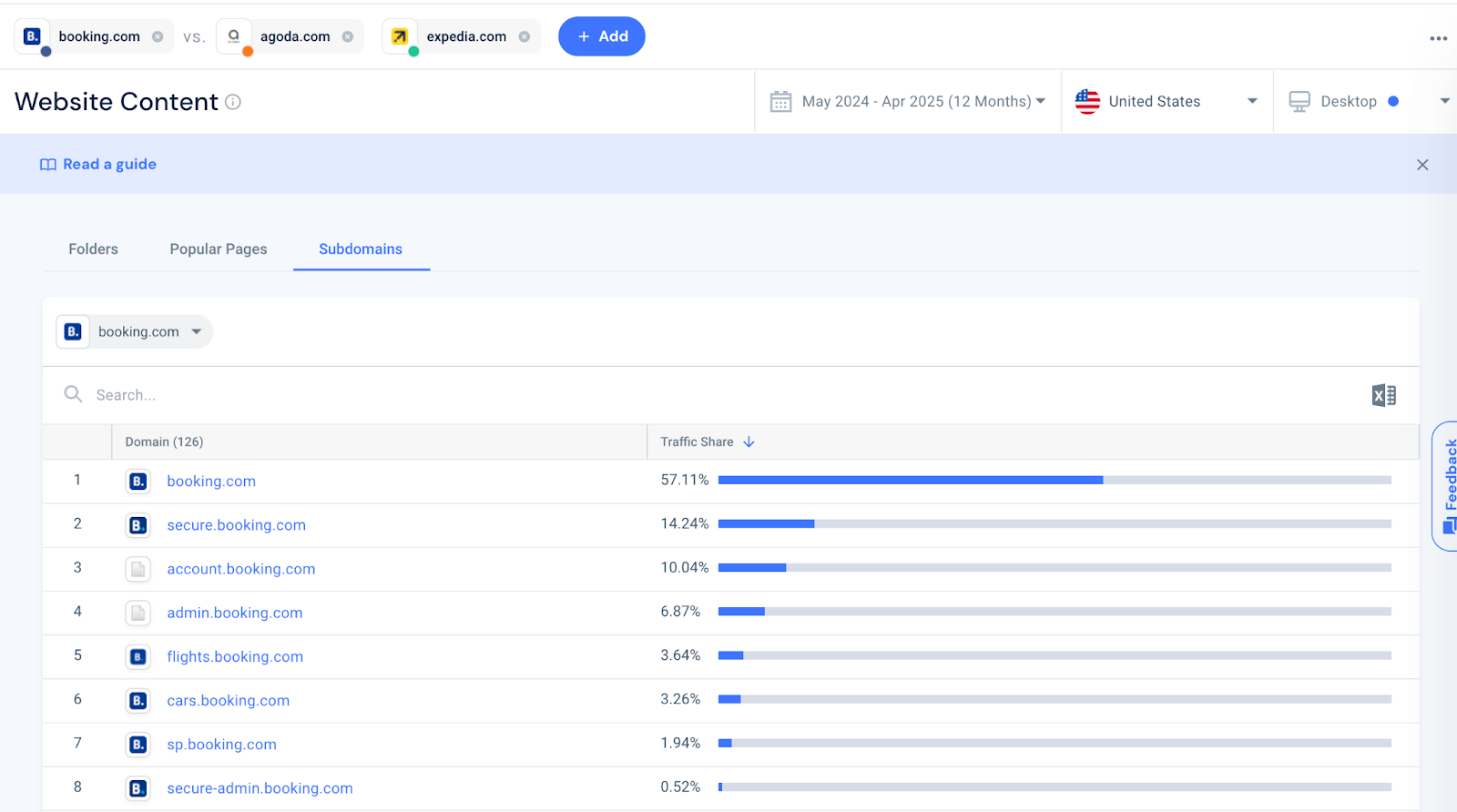The height and width of the screenshot is (812, 1457).
Task: Click favicon in cars.booking.com row
Action: (x=138, y=700)
